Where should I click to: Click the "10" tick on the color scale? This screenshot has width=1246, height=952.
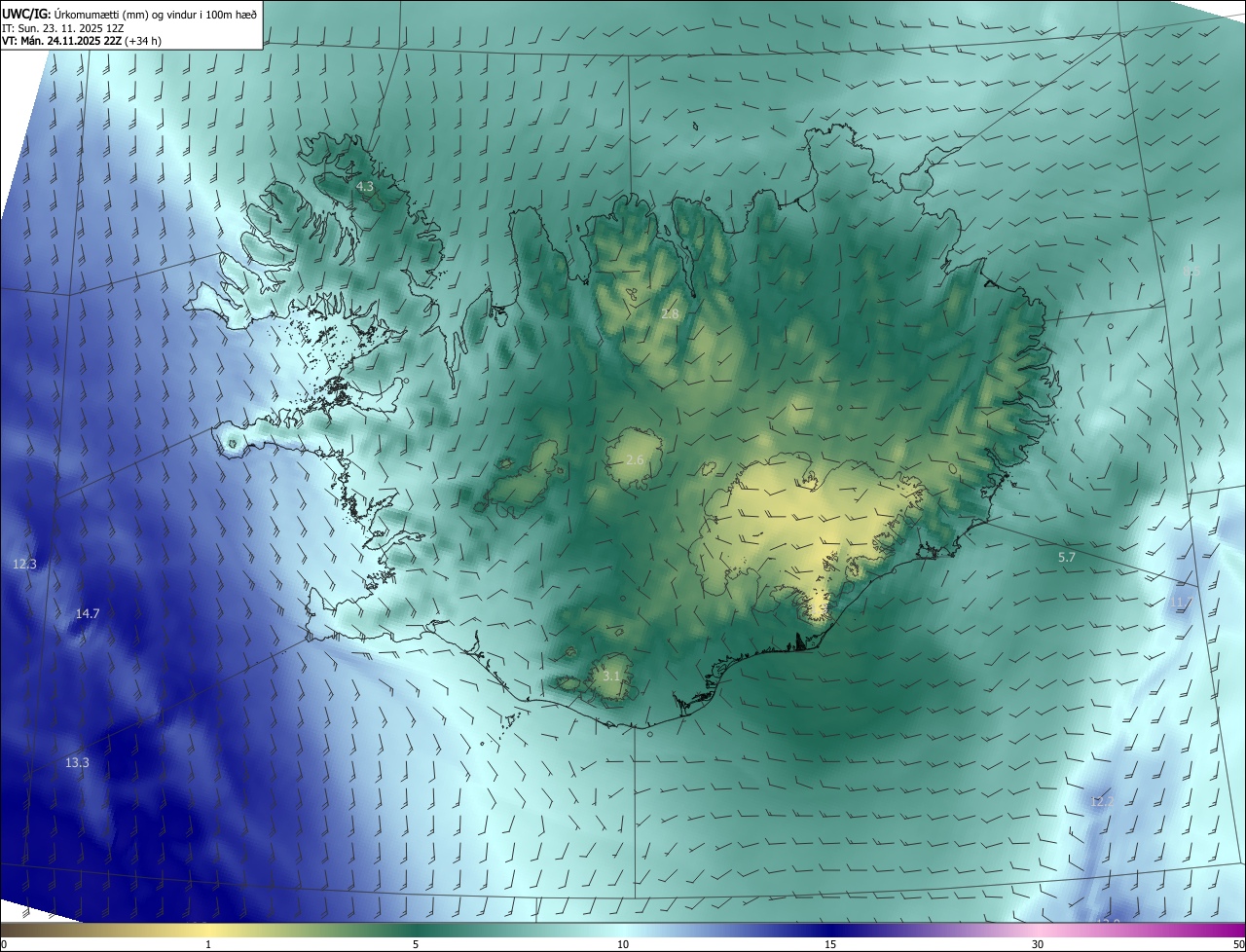click(623, 944)
